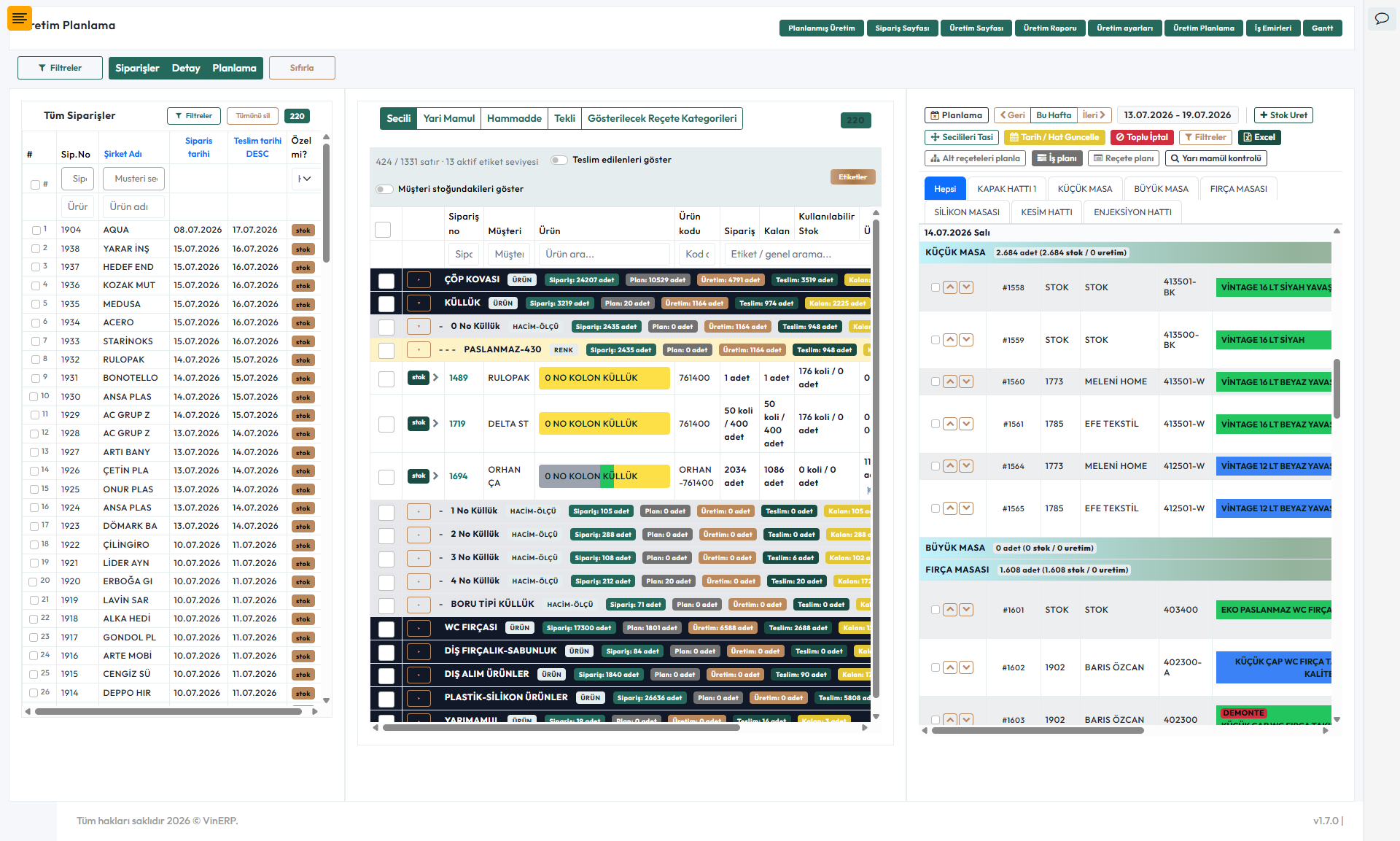Move order #1560 down with arrow
The width and height of the screenshot is (1400, 841).
[966, 381]
